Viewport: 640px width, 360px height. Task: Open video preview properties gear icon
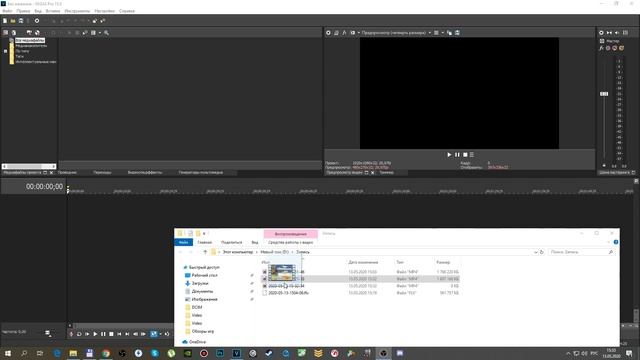click(x=328, y=33)
